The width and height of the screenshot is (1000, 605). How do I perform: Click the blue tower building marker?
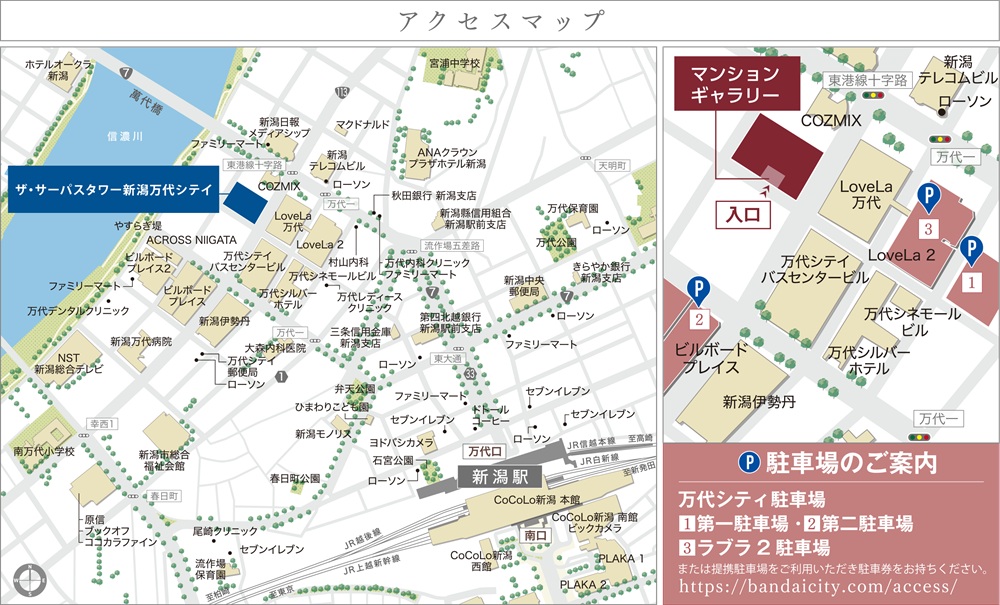[x=245, y=198]
